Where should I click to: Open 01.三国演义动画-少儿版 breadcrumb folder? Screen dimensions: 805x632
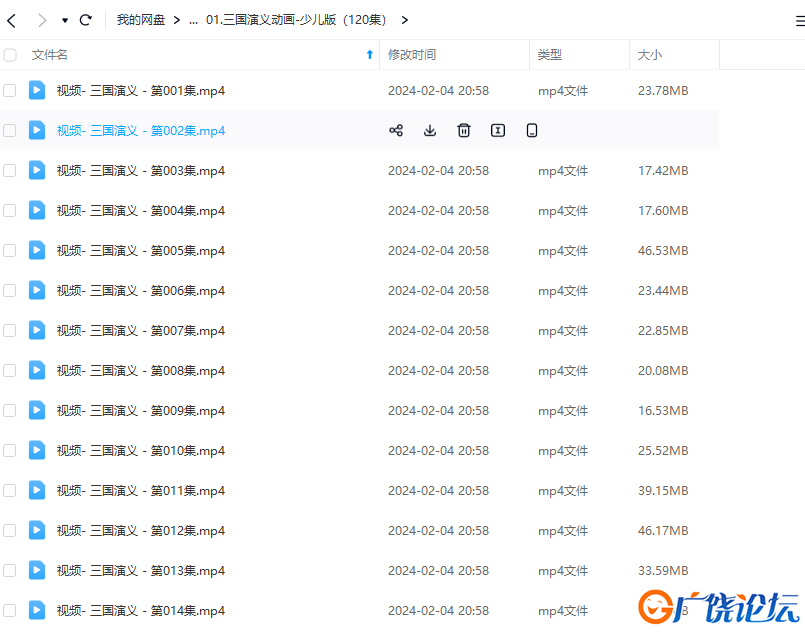tap(296, 20)
